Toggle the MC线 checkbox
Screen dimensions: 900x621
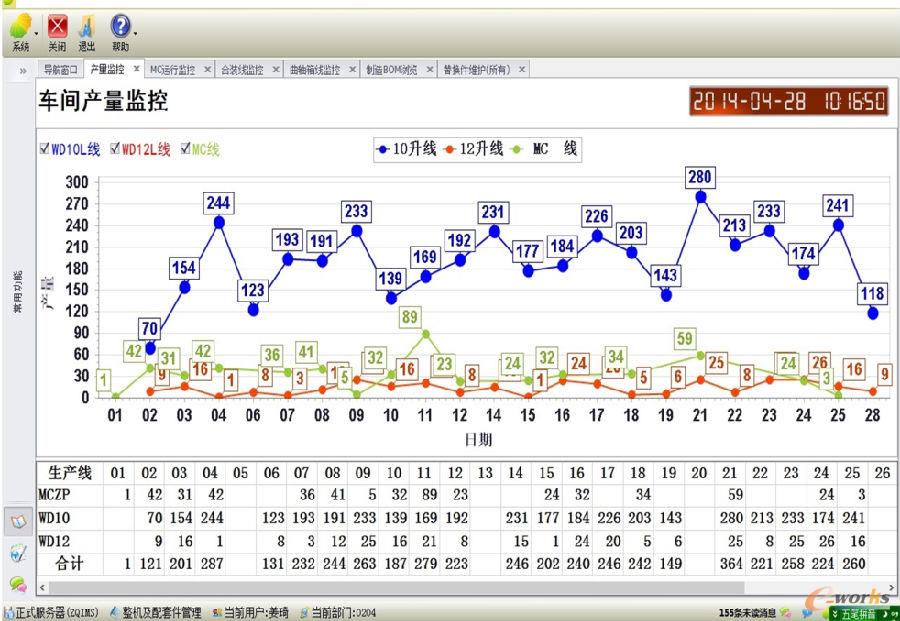[x=185, y=149]
